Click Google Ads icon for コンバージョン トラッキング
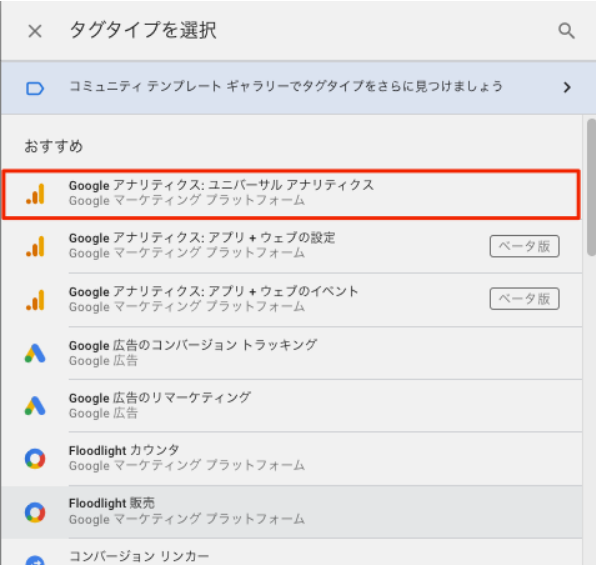 coord(35,353)
